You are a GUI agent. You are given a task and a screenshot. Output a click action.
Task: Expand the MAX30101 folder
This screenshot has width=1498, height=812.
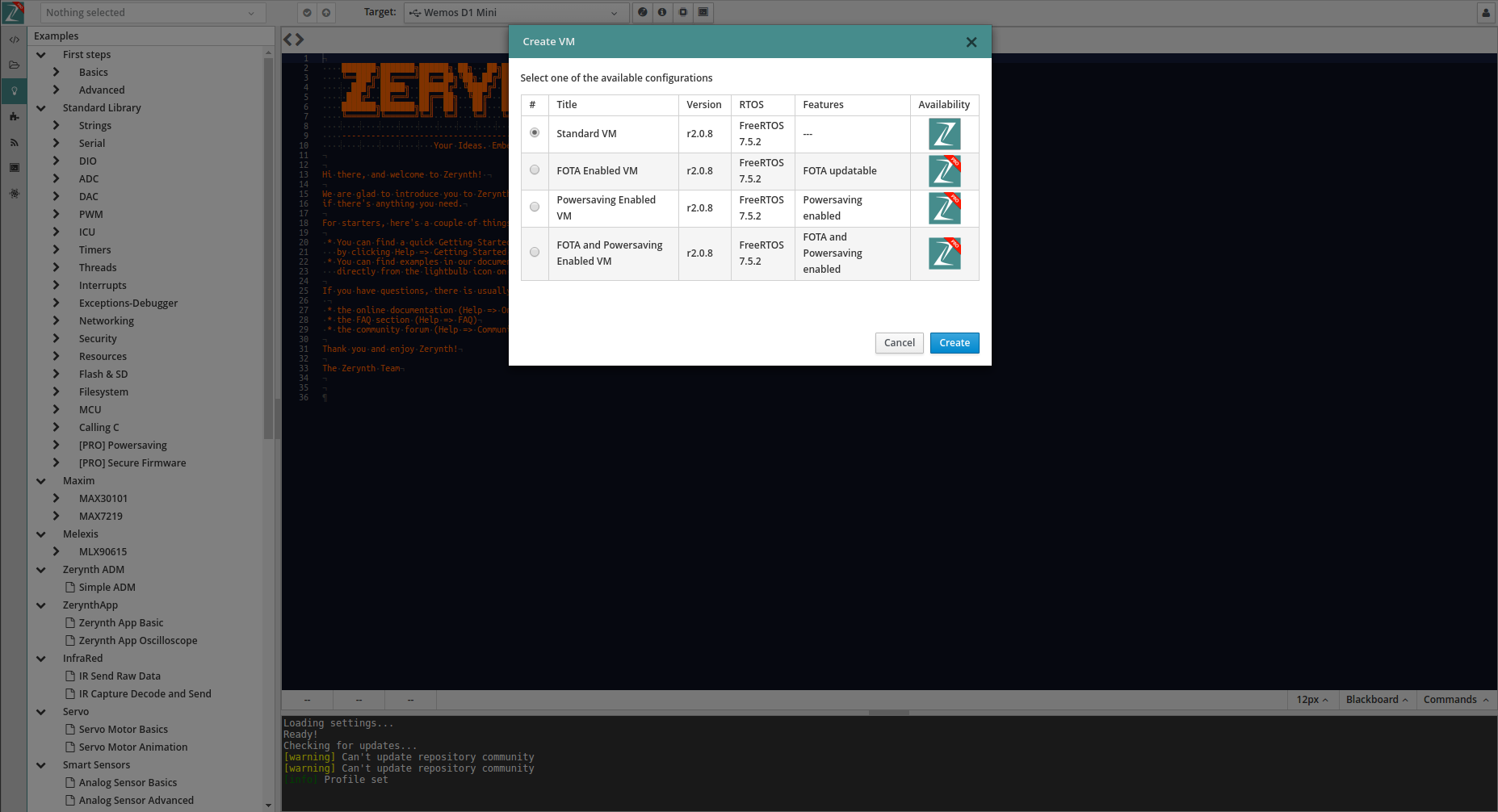click(57, 498)
